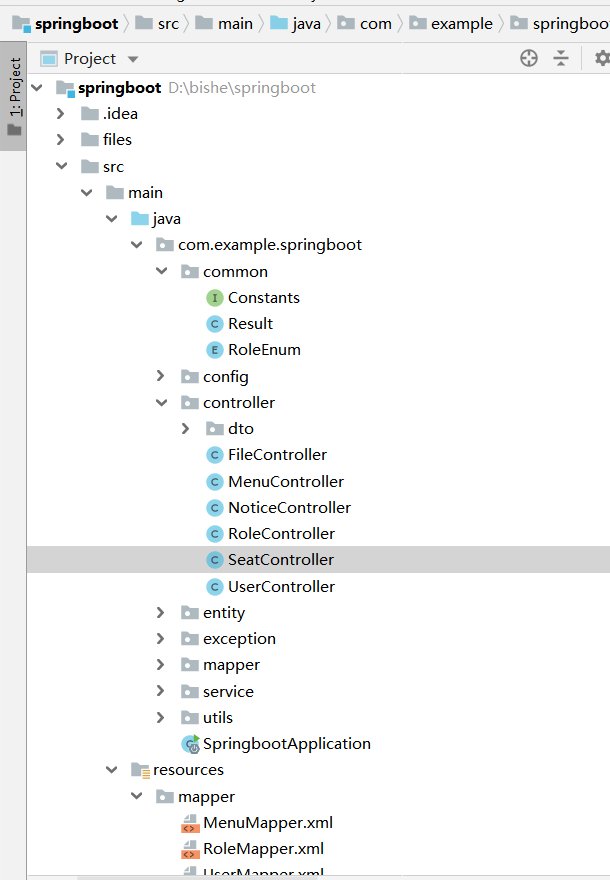Open MenuMapper.xml file
610x880 pixels.
point(267,823)
